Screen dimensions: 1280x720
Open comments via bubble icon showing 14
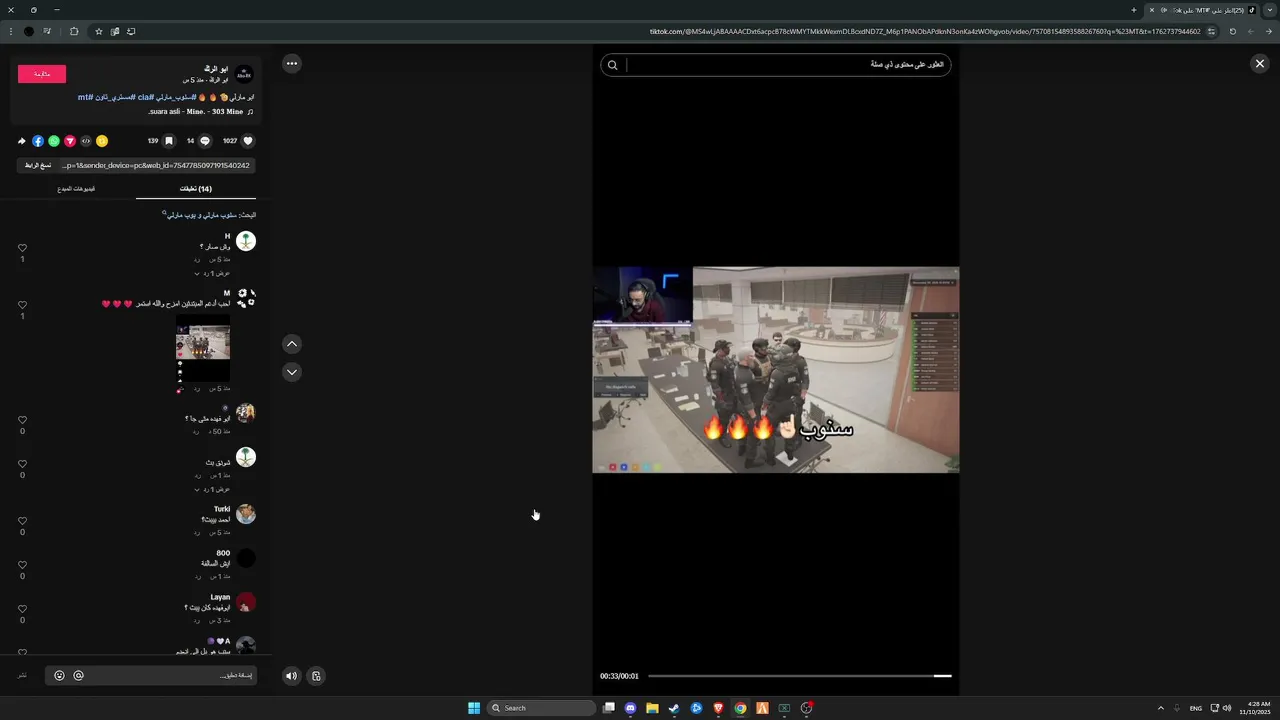[205, 141]
